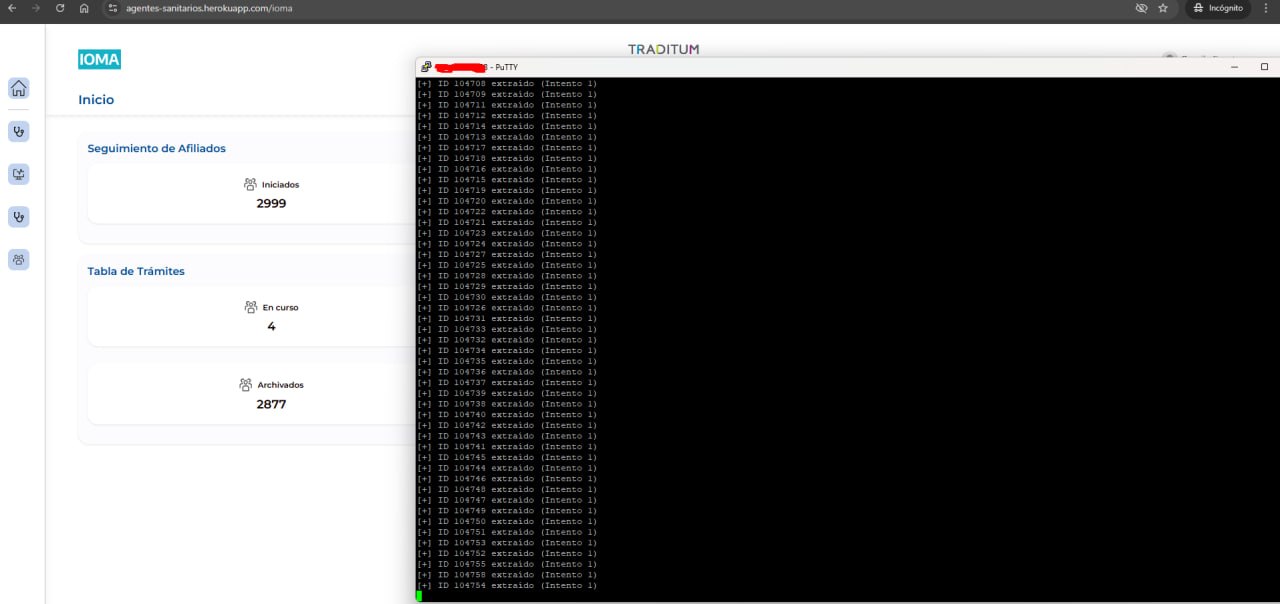Click the PuTTY line for ID 104754
The width and height of the screenshot is (1280, 604).
[507, 585]
